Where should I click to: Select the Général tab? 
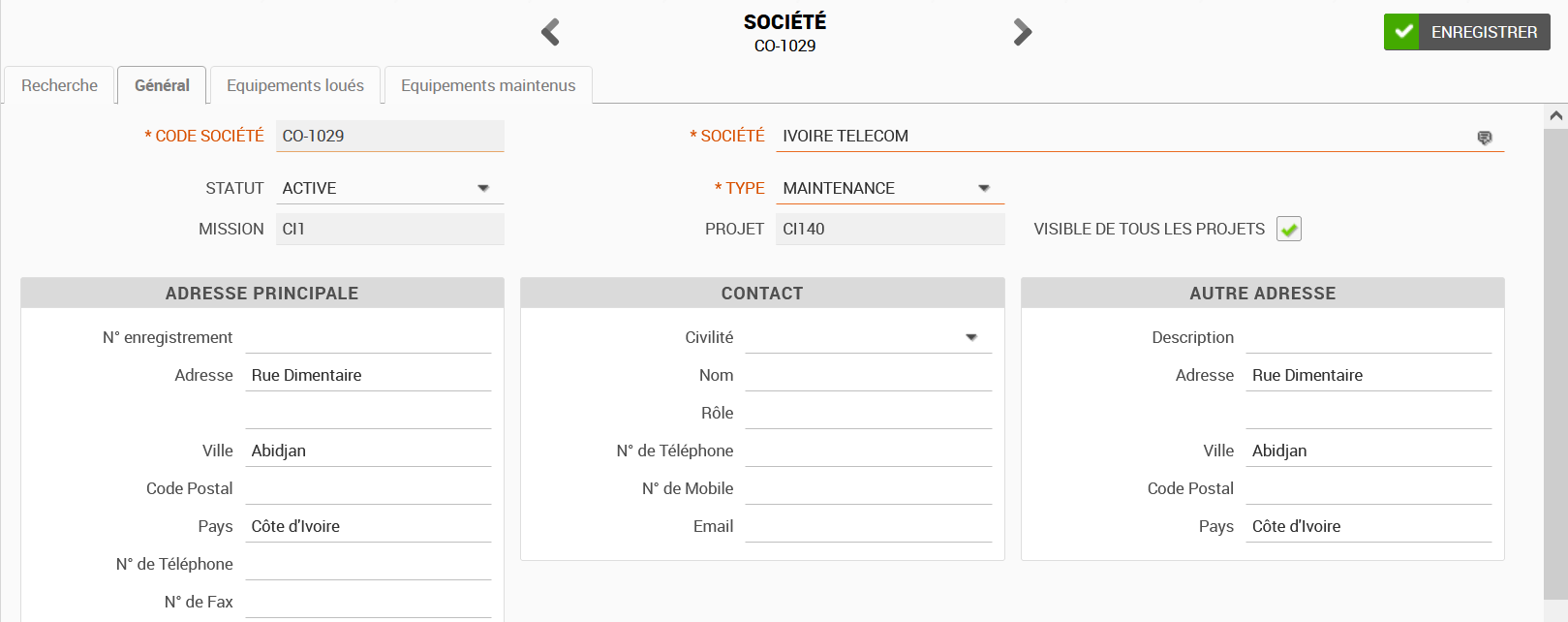(x=162, y=85)
